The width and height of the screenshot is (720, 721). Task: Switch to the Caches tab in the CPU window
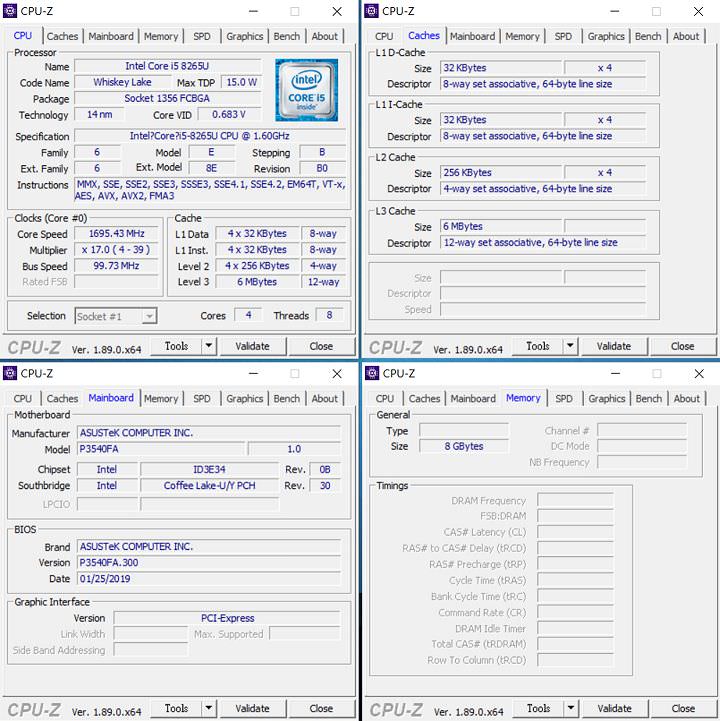point(62,36)
